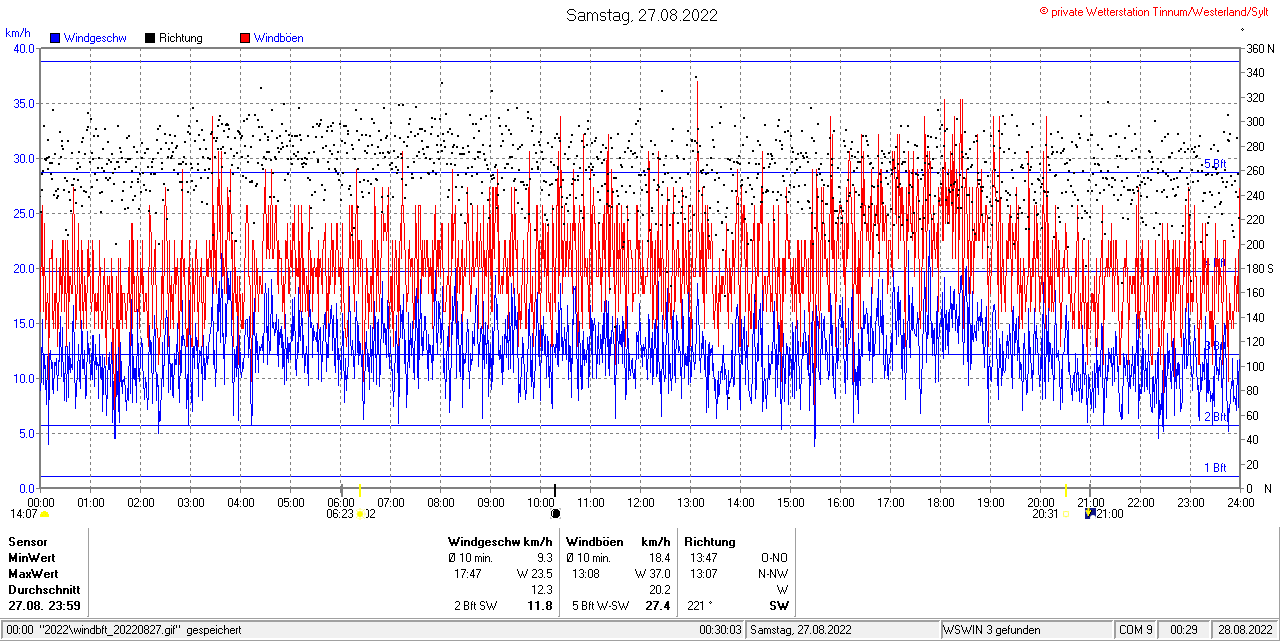Click the '12:00' time axis label
Screen dimensions: 1280x641
pos(641,502)
